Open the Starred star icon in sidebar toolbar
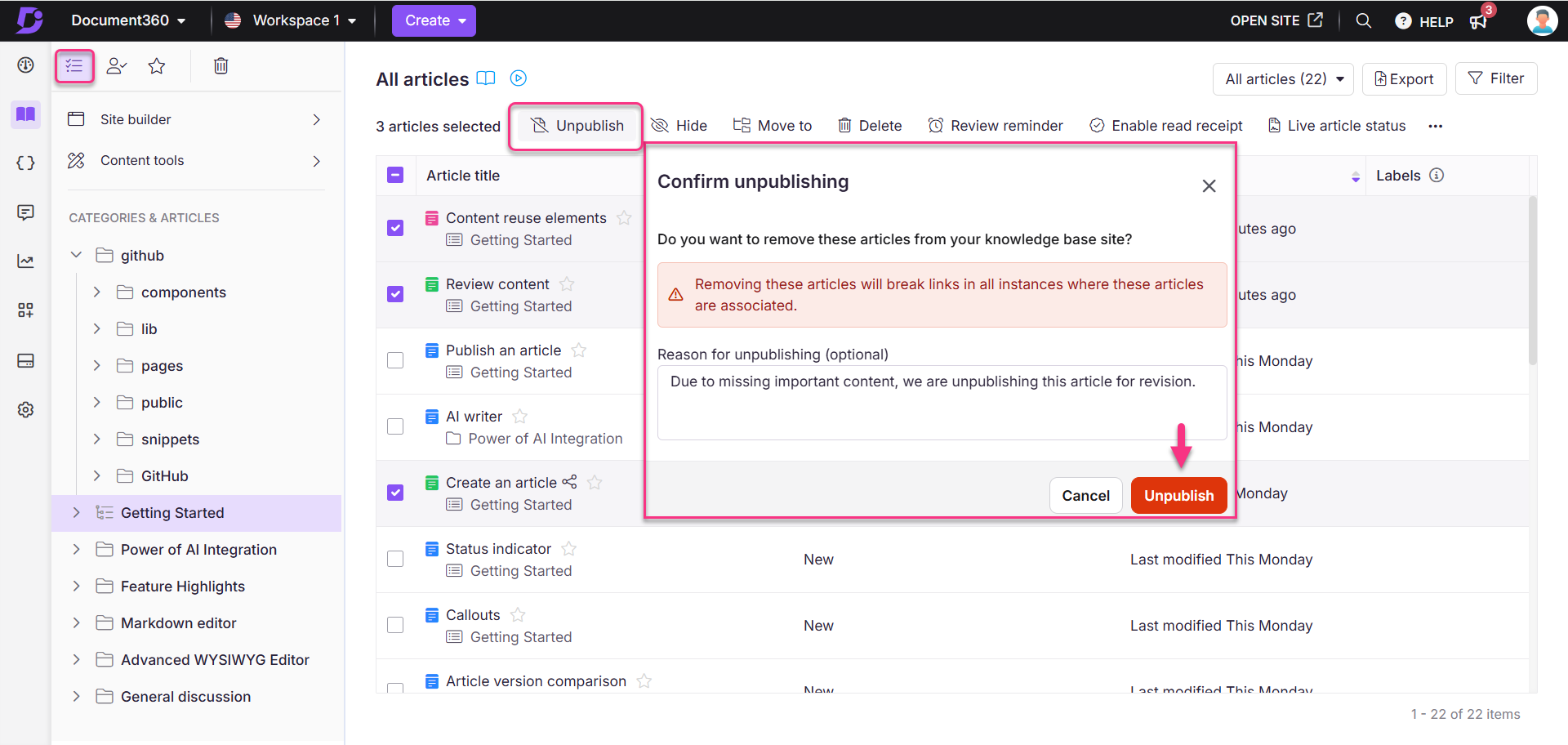The height and width of the screenshot is (745, 1568). pos(157,65)
